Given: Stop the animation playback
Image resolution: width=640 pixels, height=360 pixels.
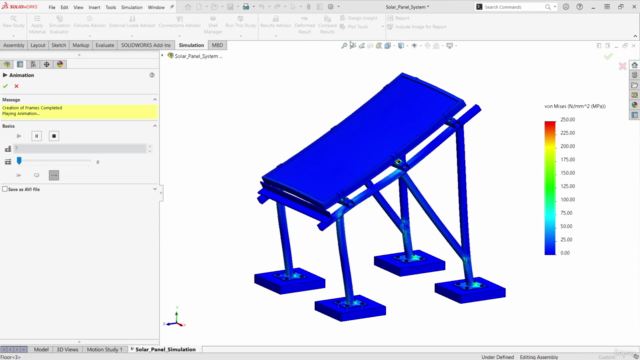Looking at the screenshot, I should 54,136.
